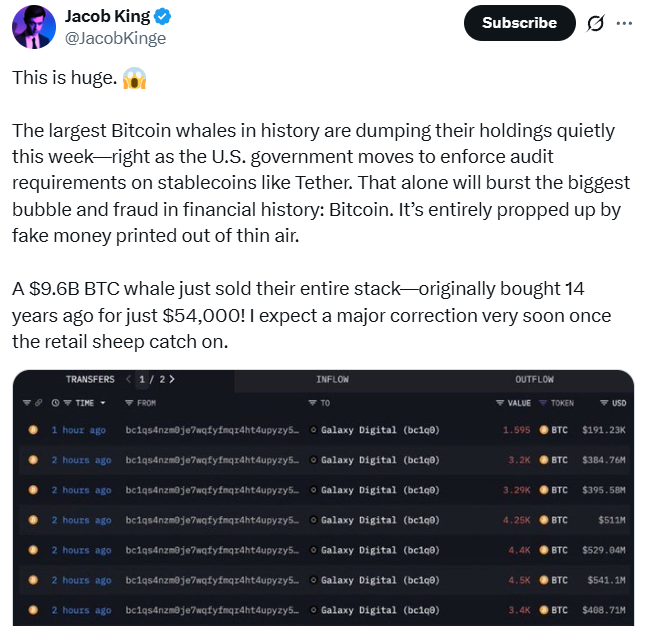Switch to the INFLOW tab
This screenshot has height=626, width=646.
[332, 380]
